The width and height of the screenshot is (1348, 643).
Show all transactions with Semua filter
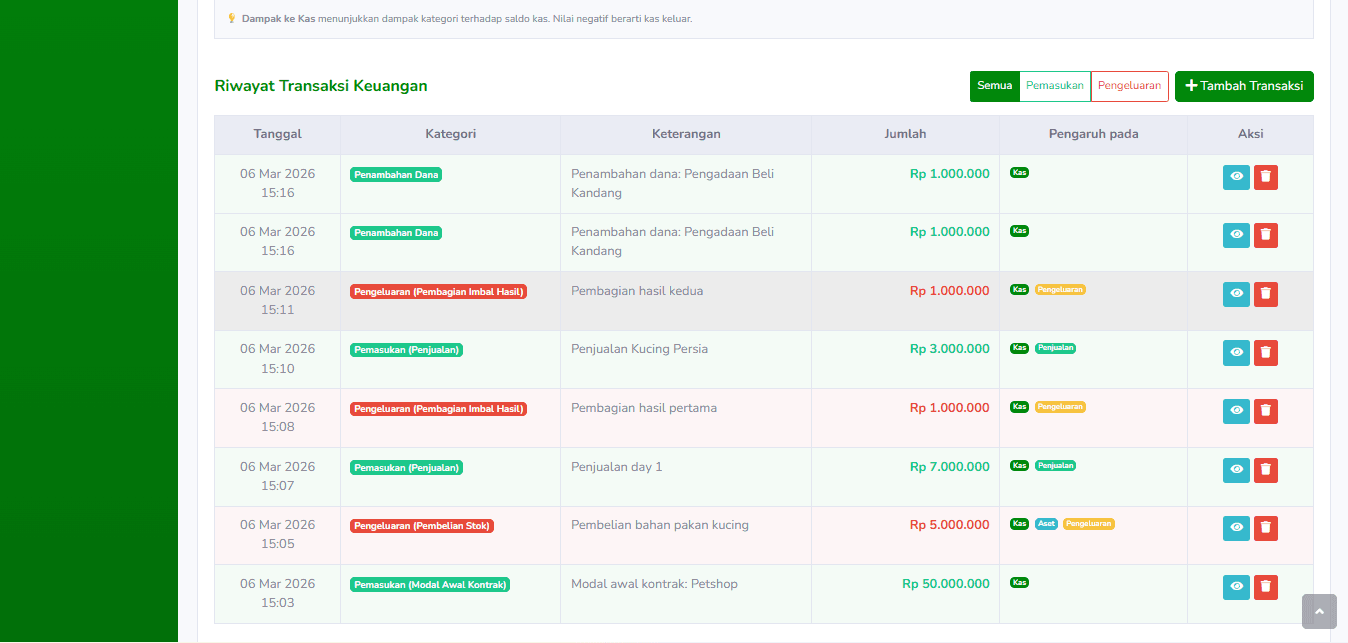(x=994, y=86)
